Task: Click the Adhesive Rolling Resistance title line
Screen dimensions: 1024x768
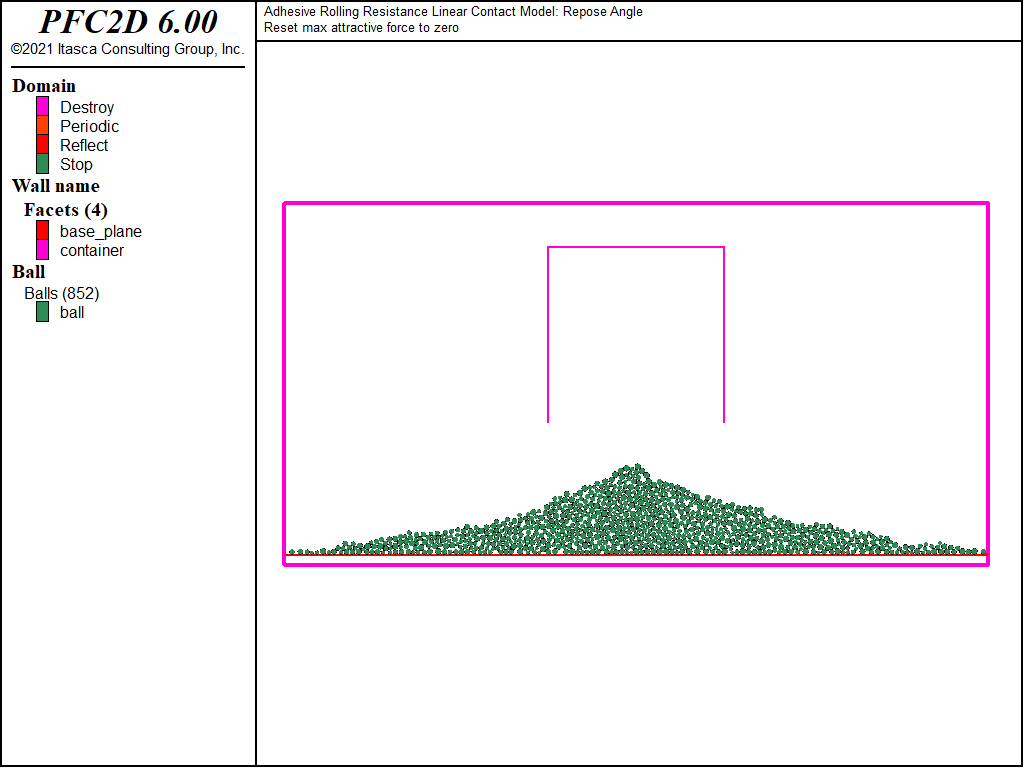Action: point(453,12)
